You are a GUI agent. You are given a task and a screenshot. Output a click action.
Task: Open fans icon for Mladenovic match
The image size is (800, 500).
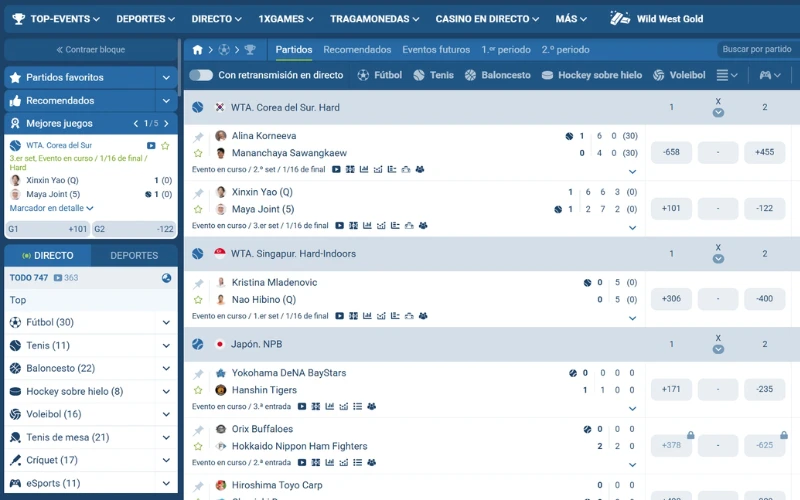tap(423, 316)
